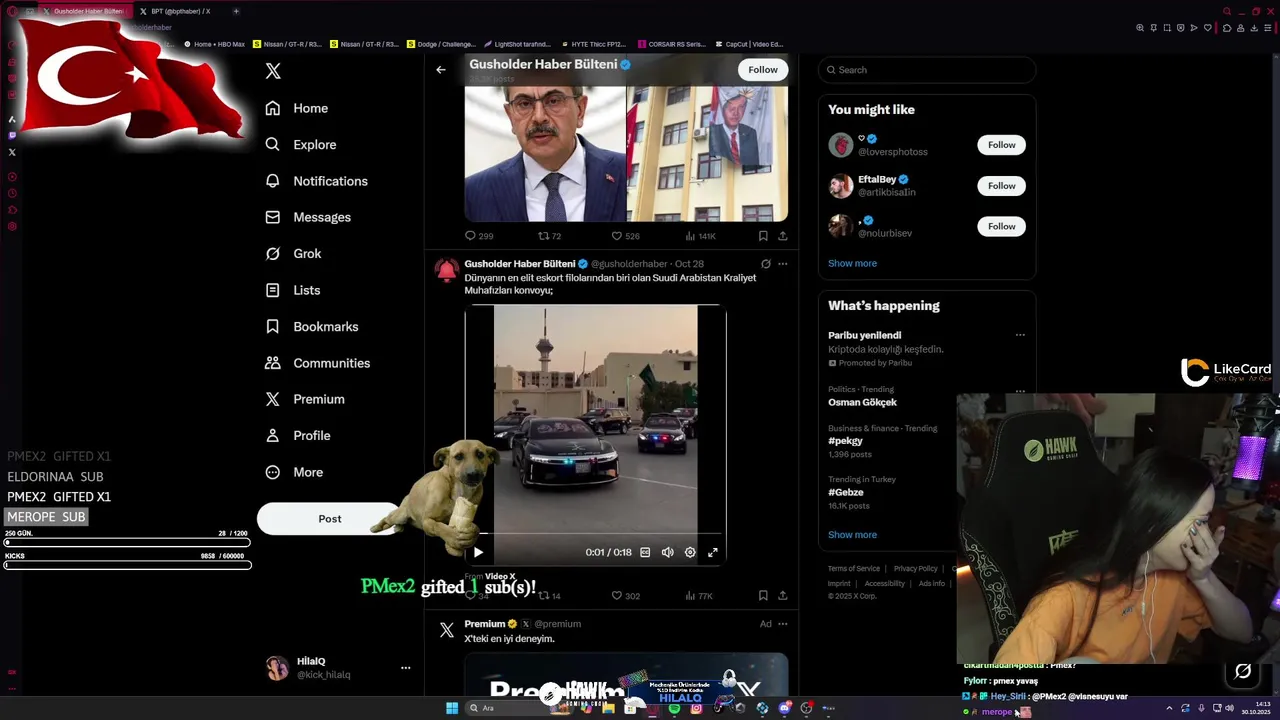Open Notifications in sidebar
This screenshot has width=1280, height=720.
click(x=317, y=181)
